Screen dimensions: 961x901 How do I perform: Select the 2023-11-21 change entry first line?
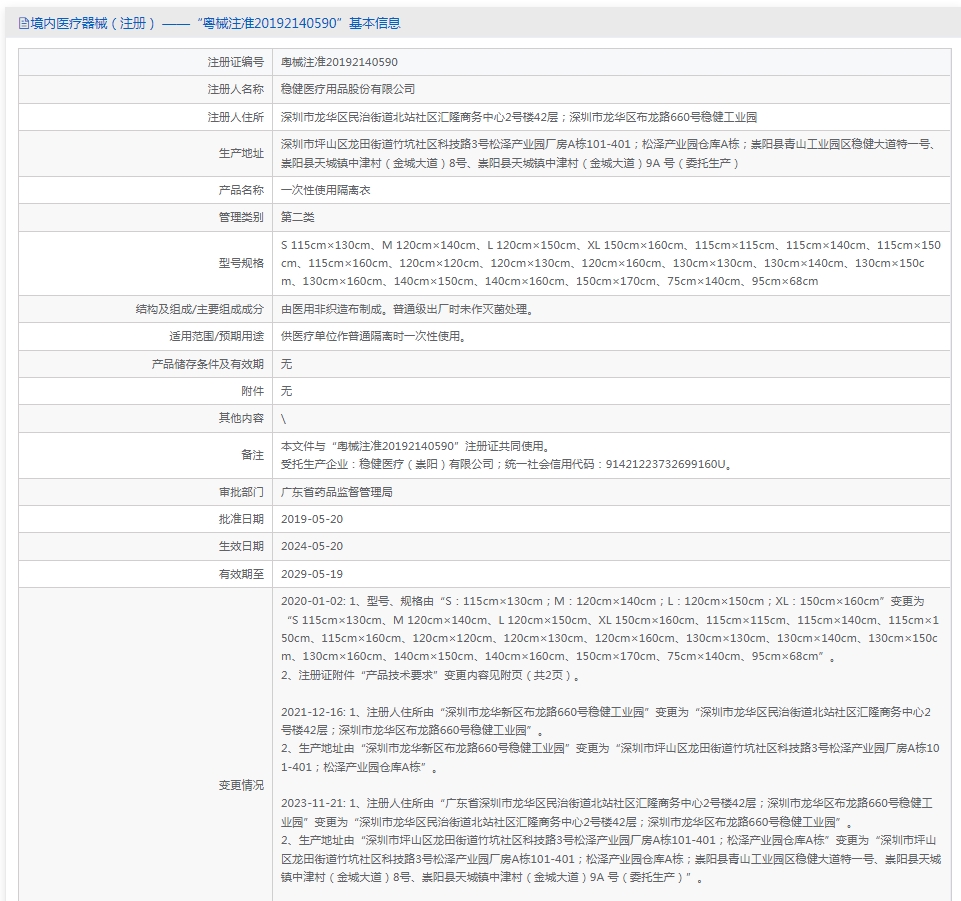tap(607, 803)
